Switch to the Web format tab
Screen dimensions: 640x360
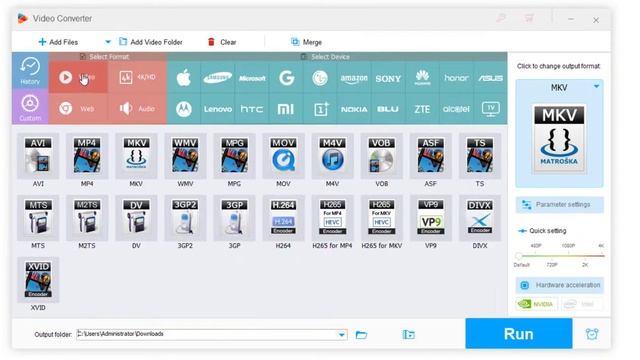tap(78, 109)
